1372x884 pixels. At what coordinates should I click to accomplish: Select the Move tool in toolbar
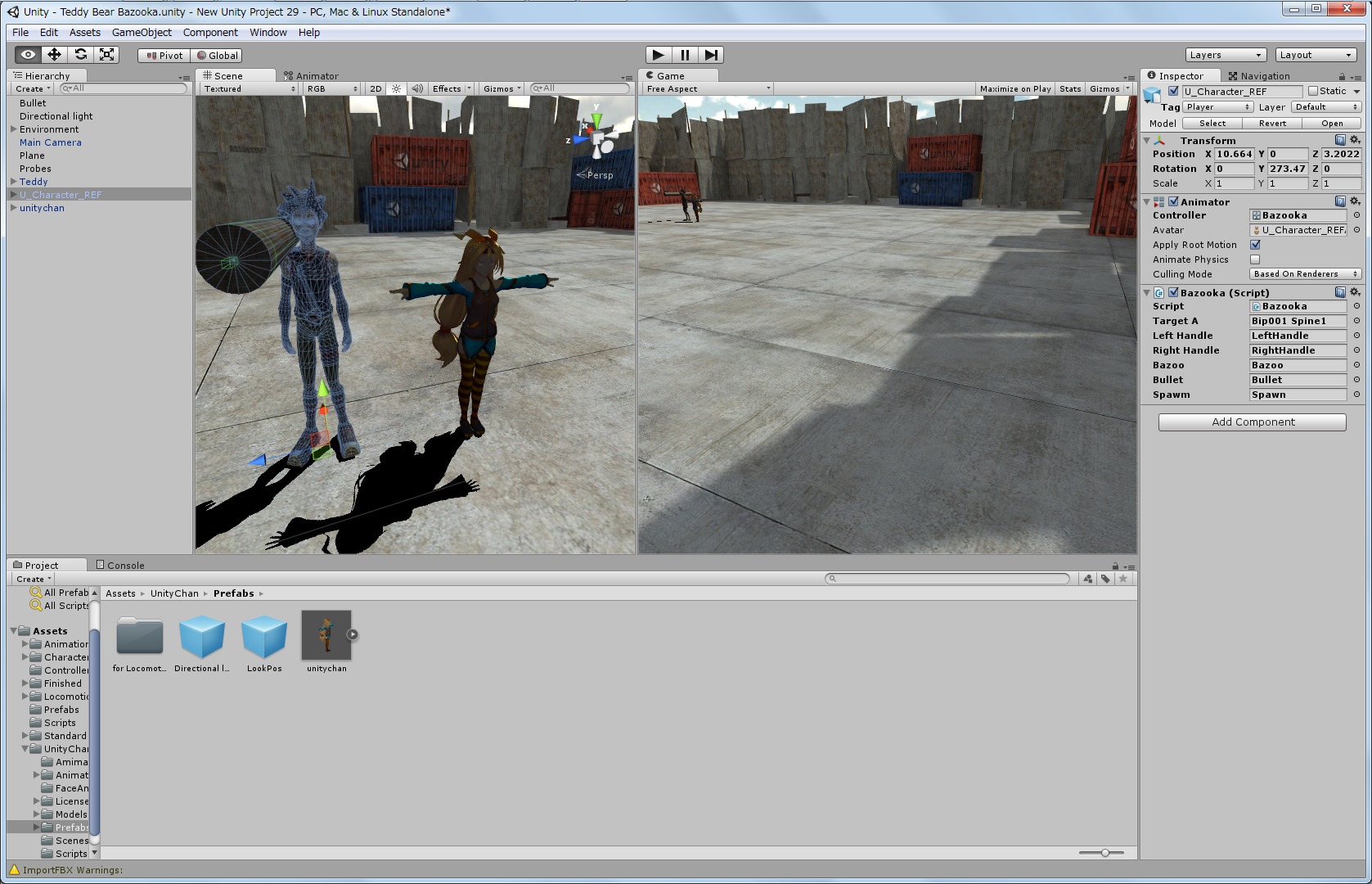[x=54, y=55]
